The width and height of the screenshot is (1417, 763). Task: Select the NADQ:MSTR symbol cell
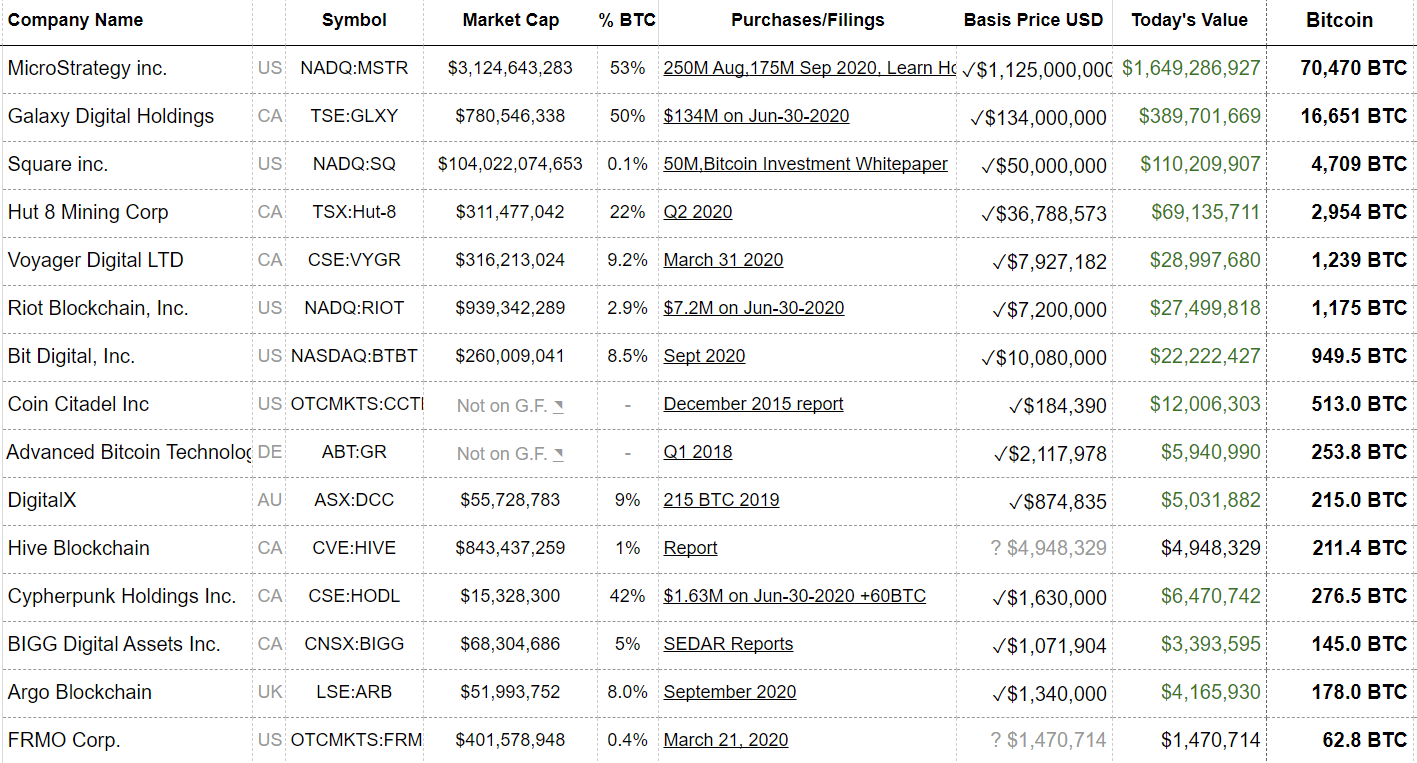click(354, 68)
